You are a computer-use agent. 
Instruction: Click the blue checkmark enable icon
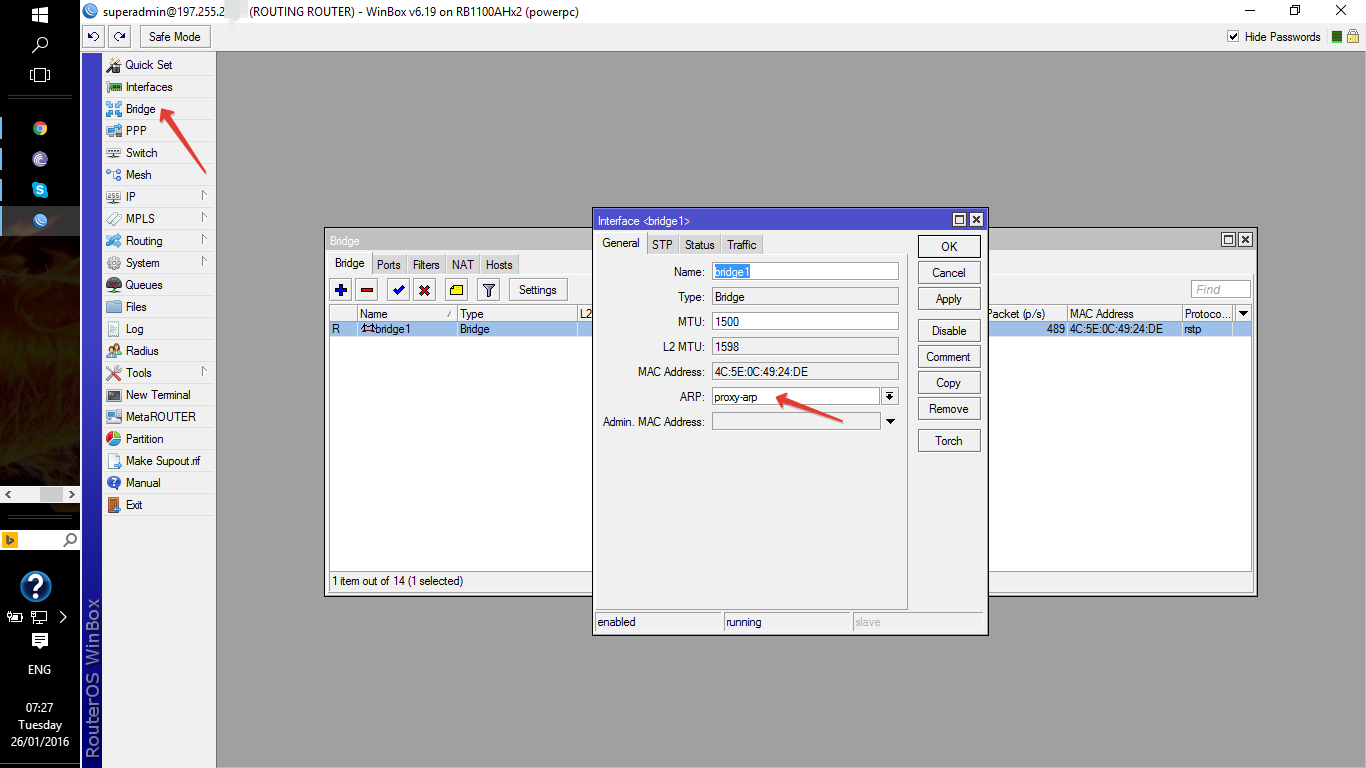(x=398, y=290)
